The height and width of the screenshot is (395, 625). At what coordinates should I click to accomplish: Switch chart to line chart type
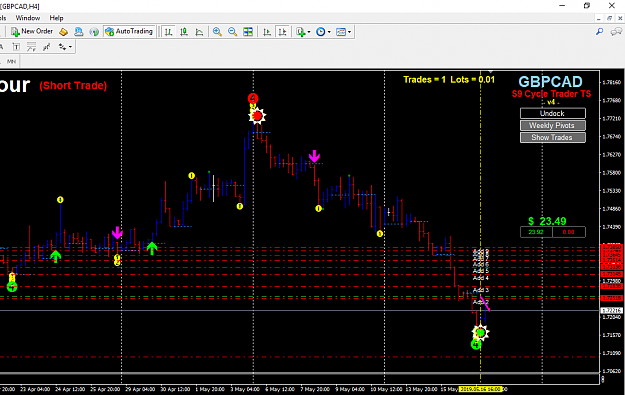[199, 32]
